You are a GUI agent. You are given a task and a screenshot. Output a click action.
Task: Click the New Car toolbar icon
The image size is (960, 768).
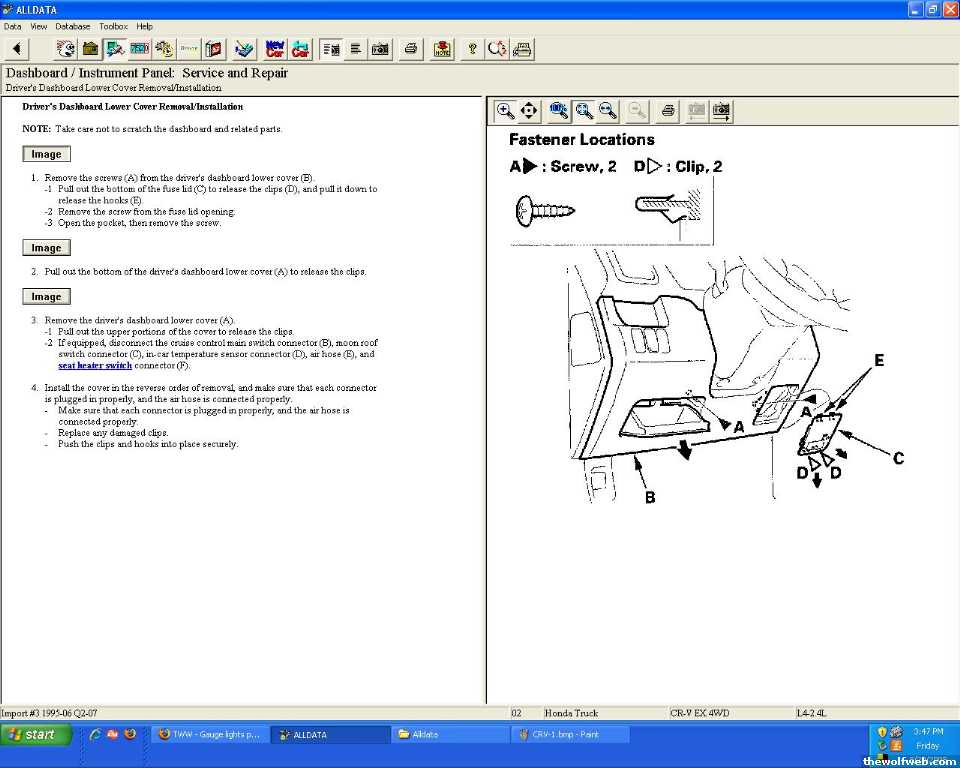point(275,49)
